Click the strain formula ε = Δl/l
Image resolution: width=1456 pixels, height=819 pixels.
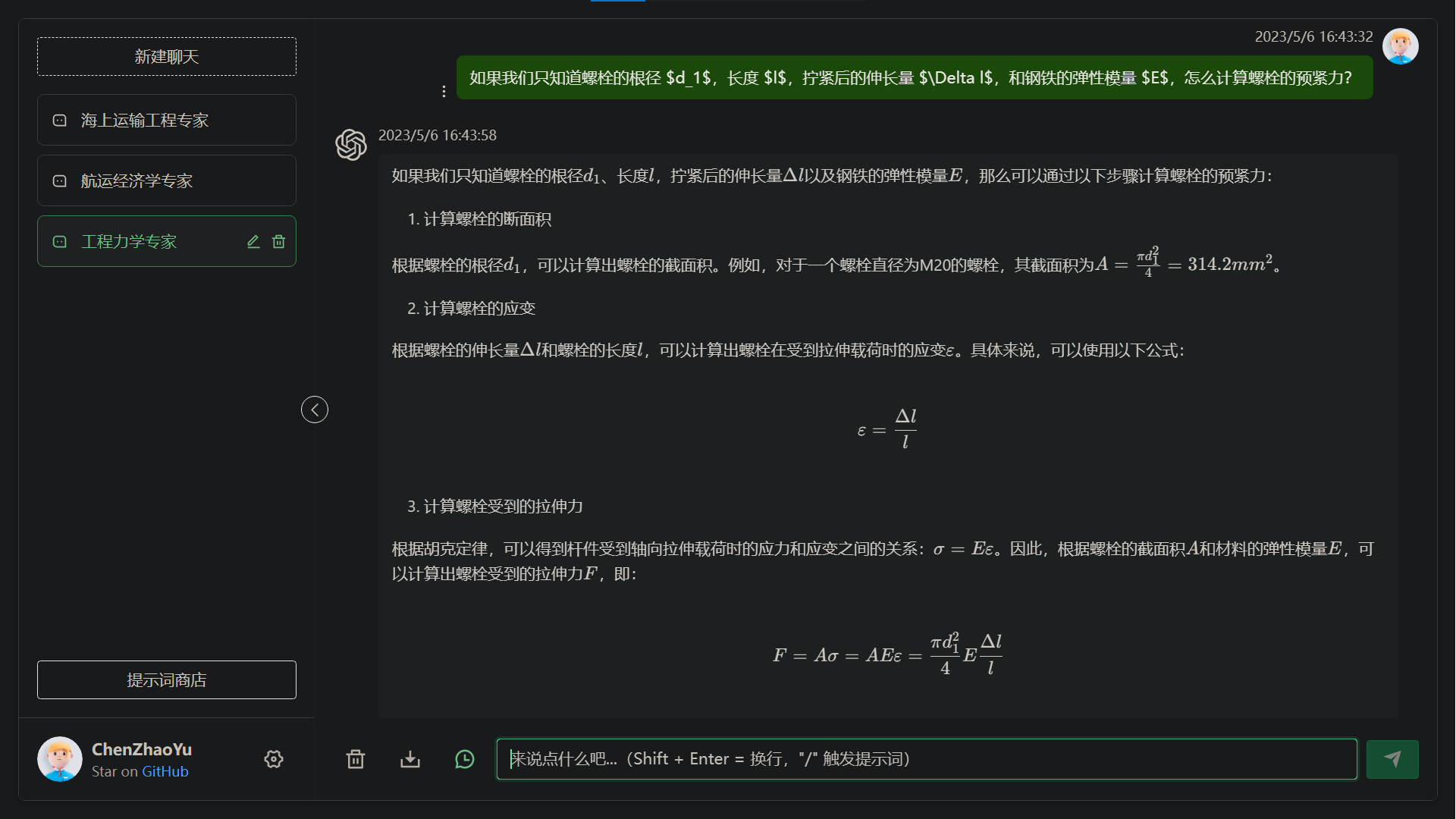887,428
